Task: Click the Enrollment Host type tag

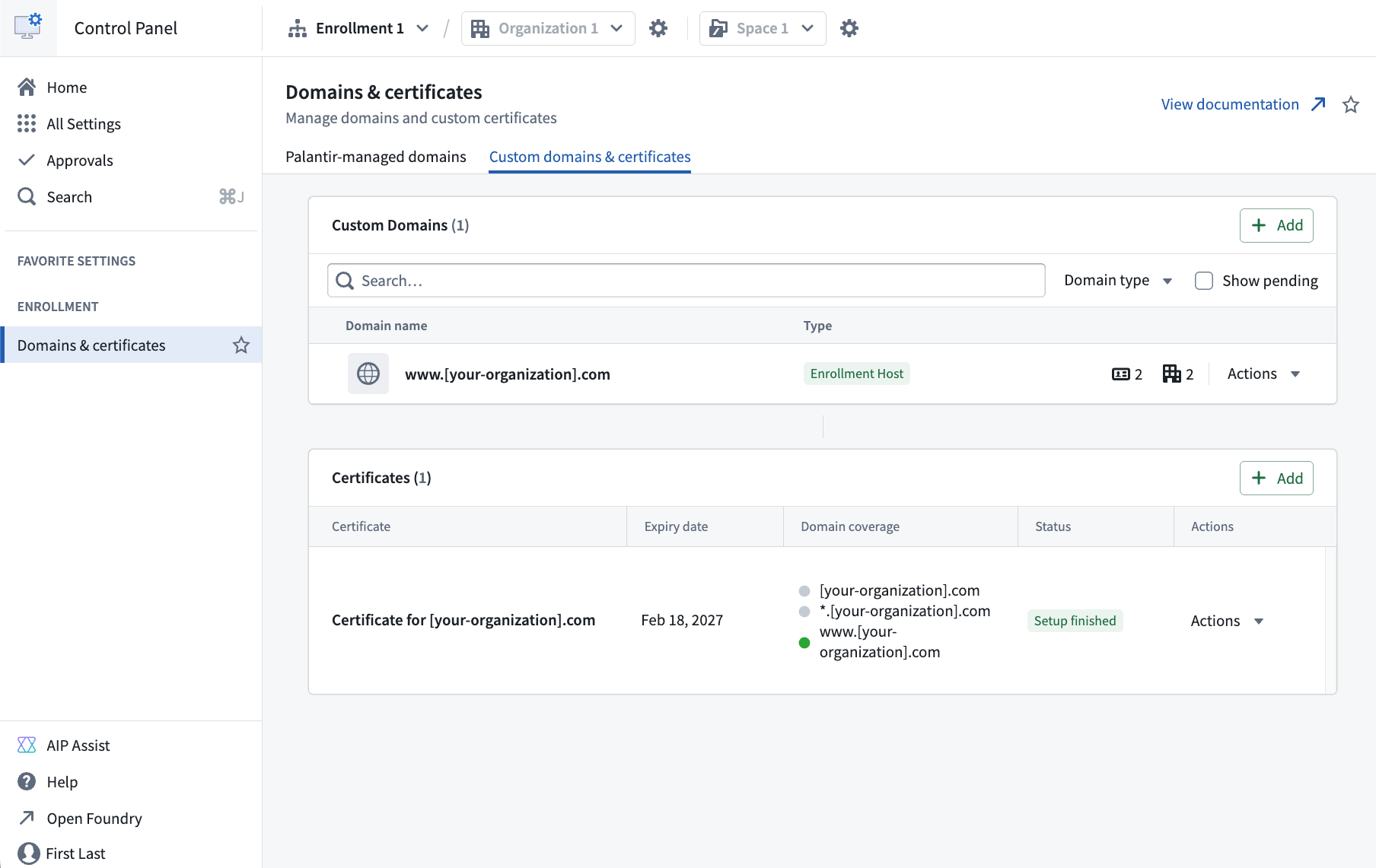Action: (857, 374)
